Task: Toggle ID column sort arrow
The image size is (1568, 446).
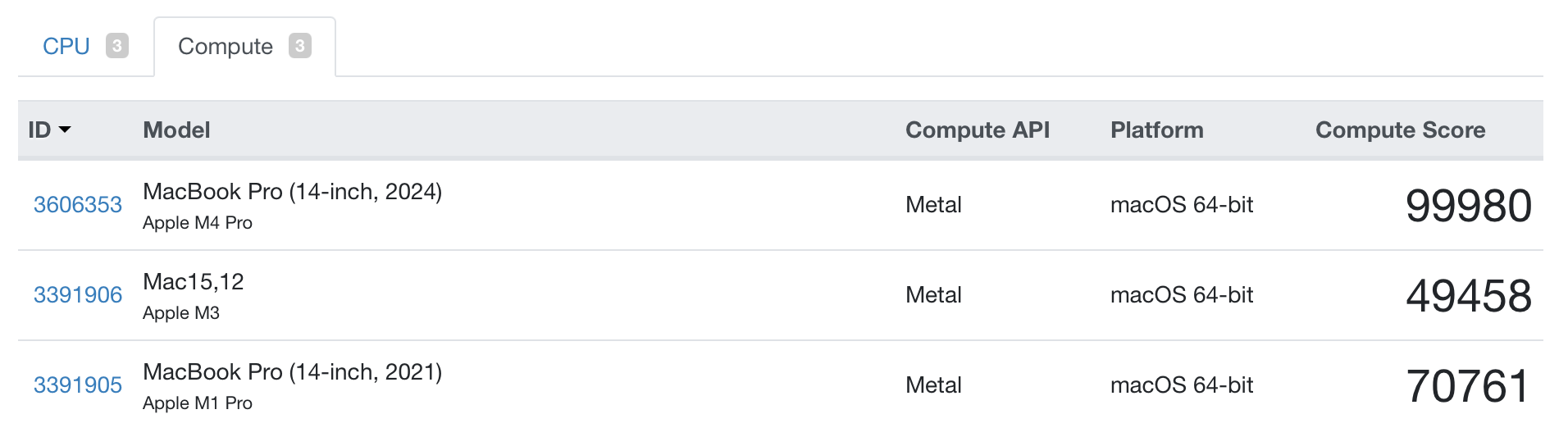Action: point(66,130)
